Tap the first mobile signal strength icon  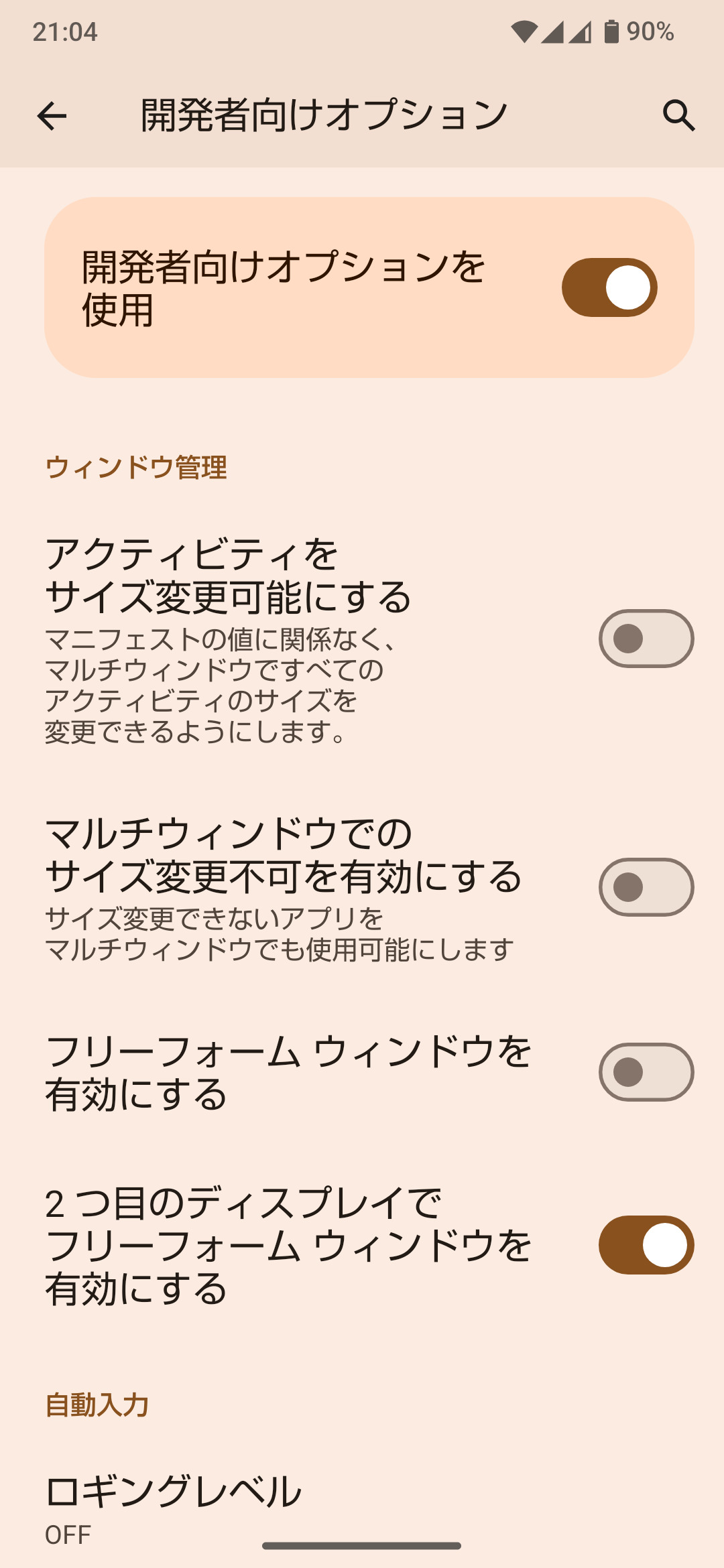552,31
